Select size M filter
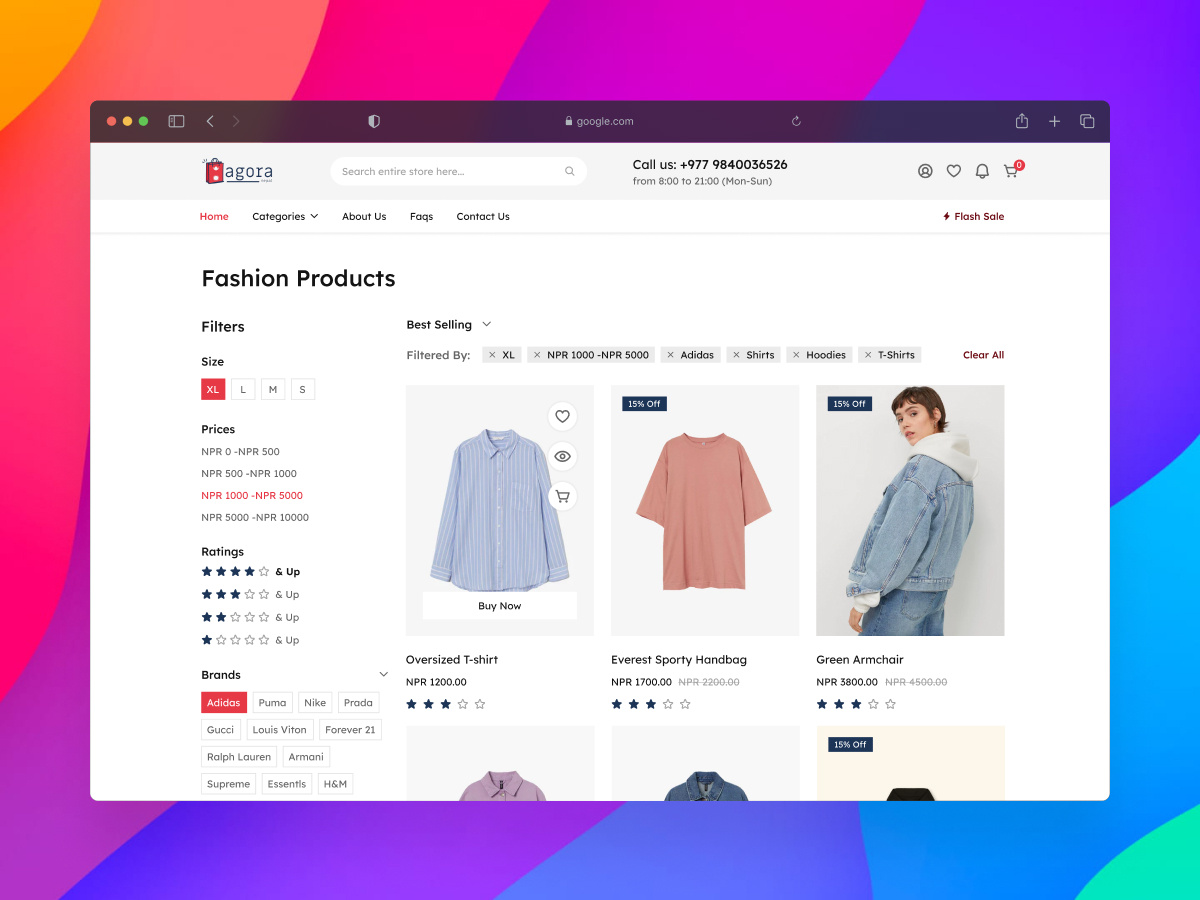Viewport: 1200px width, 900px height. click(273, 389)
